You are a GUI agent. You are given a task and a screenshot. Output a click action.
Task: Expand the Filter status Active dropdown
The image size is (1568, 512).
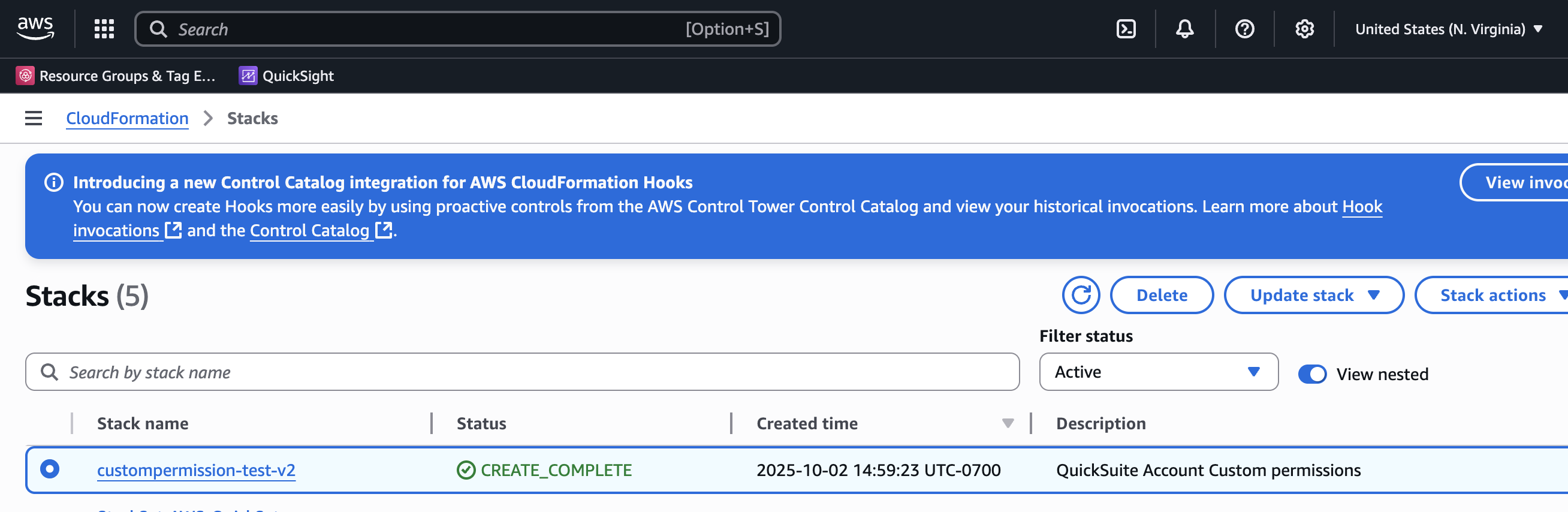(1158, 372)
